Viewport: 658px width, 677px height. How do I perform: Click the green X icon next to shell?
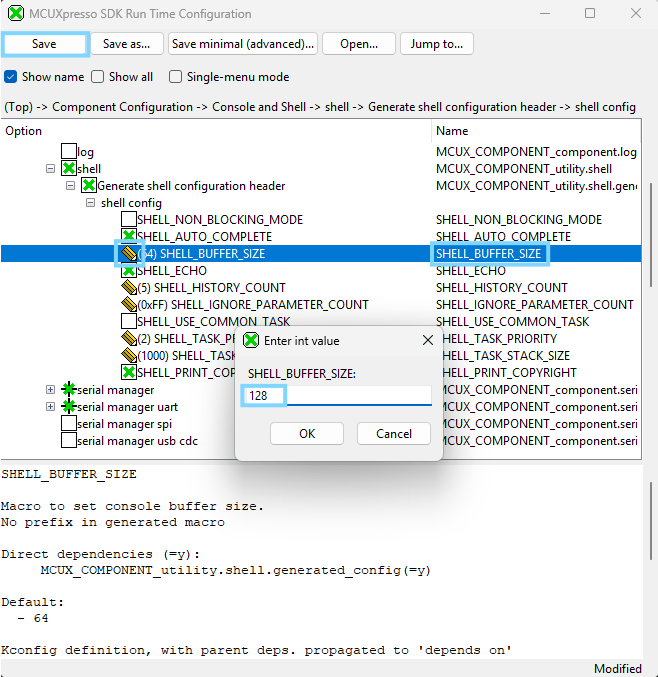tap(68, 169)
